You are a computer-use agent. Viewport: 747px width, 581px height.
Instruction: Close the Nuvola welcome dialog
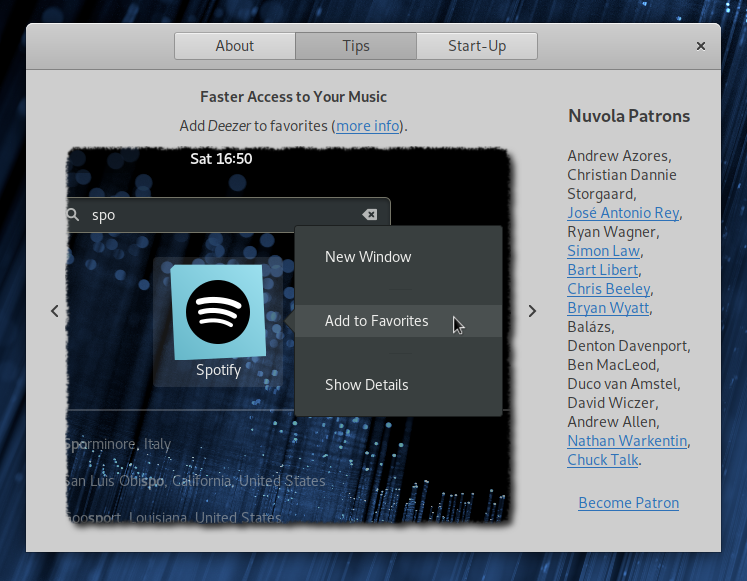click(x=701, y=46)
